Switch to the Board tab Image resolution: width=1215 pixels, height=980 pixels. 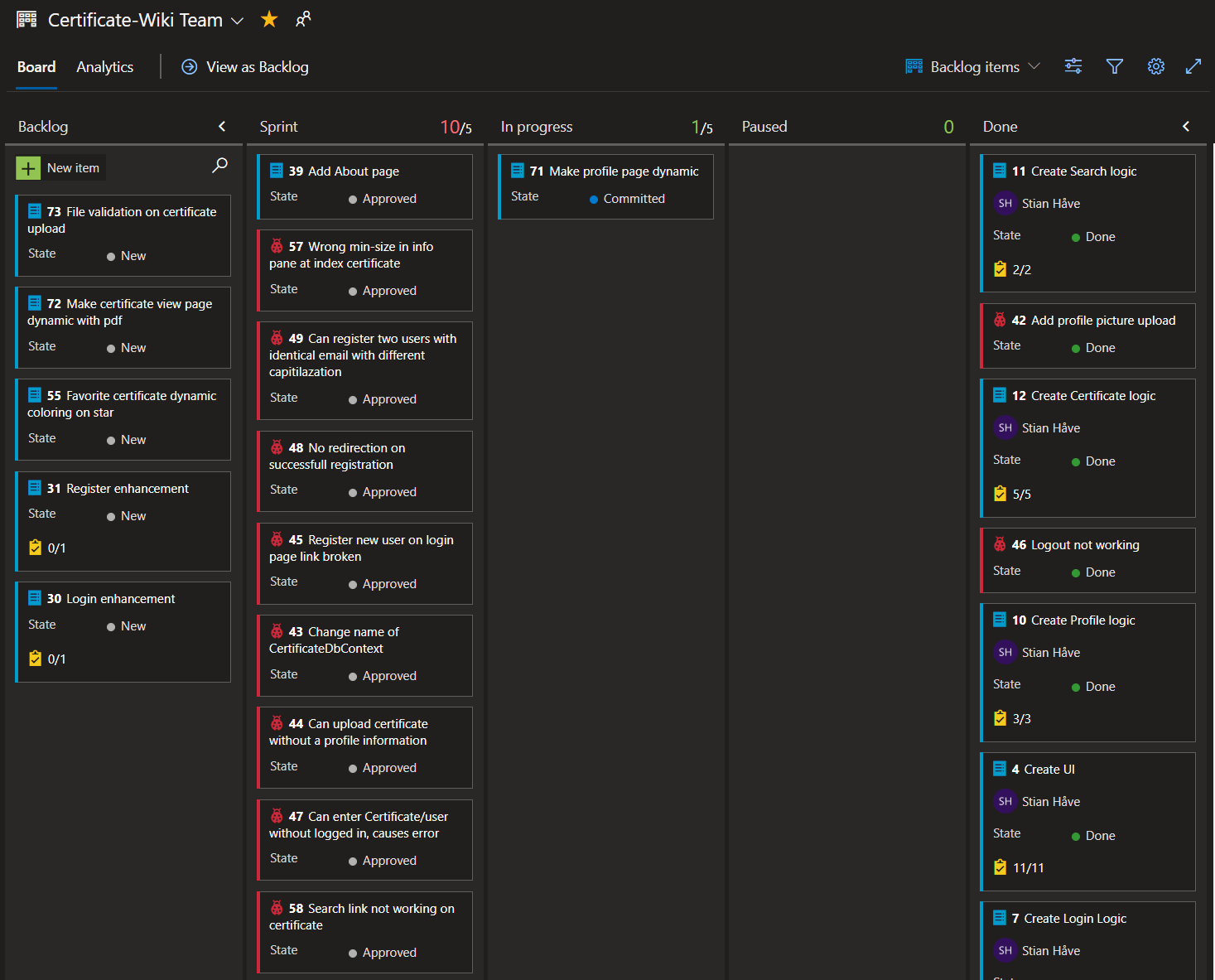(36, 67)
